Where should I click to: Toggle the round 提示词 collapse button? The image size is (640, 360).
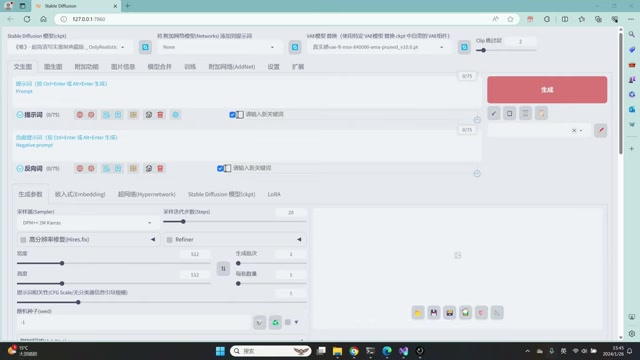coord(20,115)
